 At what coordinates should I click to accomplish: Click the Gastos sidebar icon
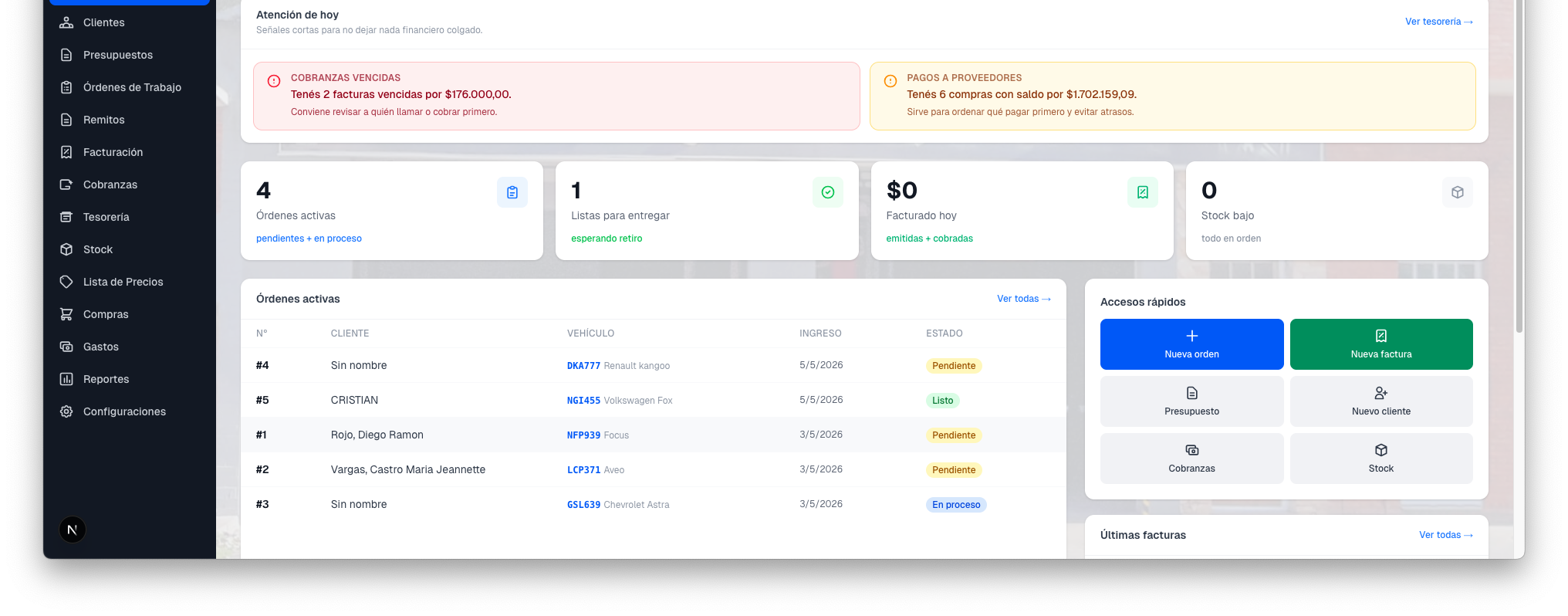pos(66,347)
